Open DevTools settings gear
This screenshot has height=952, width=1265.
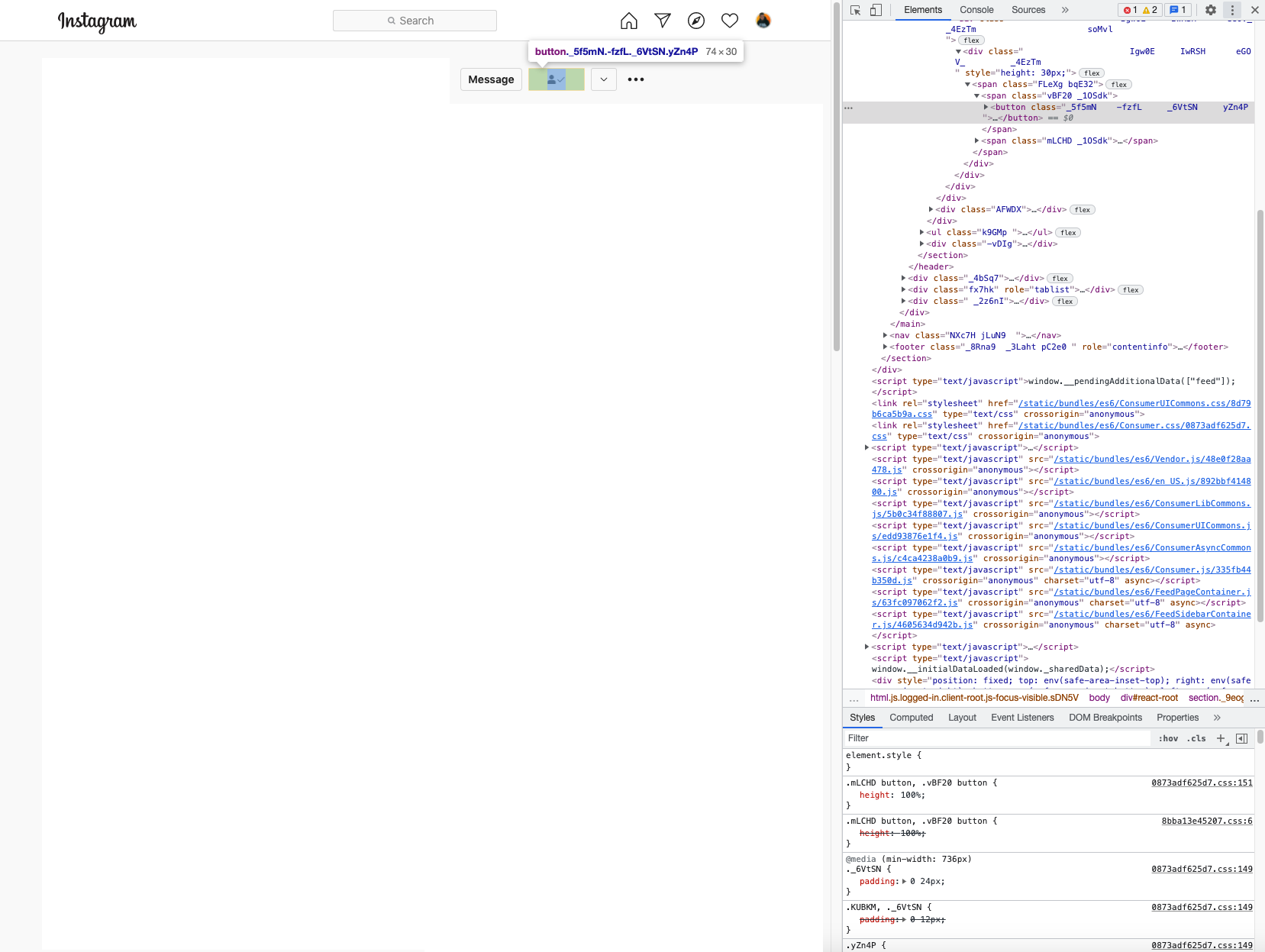pos(1211,10)
